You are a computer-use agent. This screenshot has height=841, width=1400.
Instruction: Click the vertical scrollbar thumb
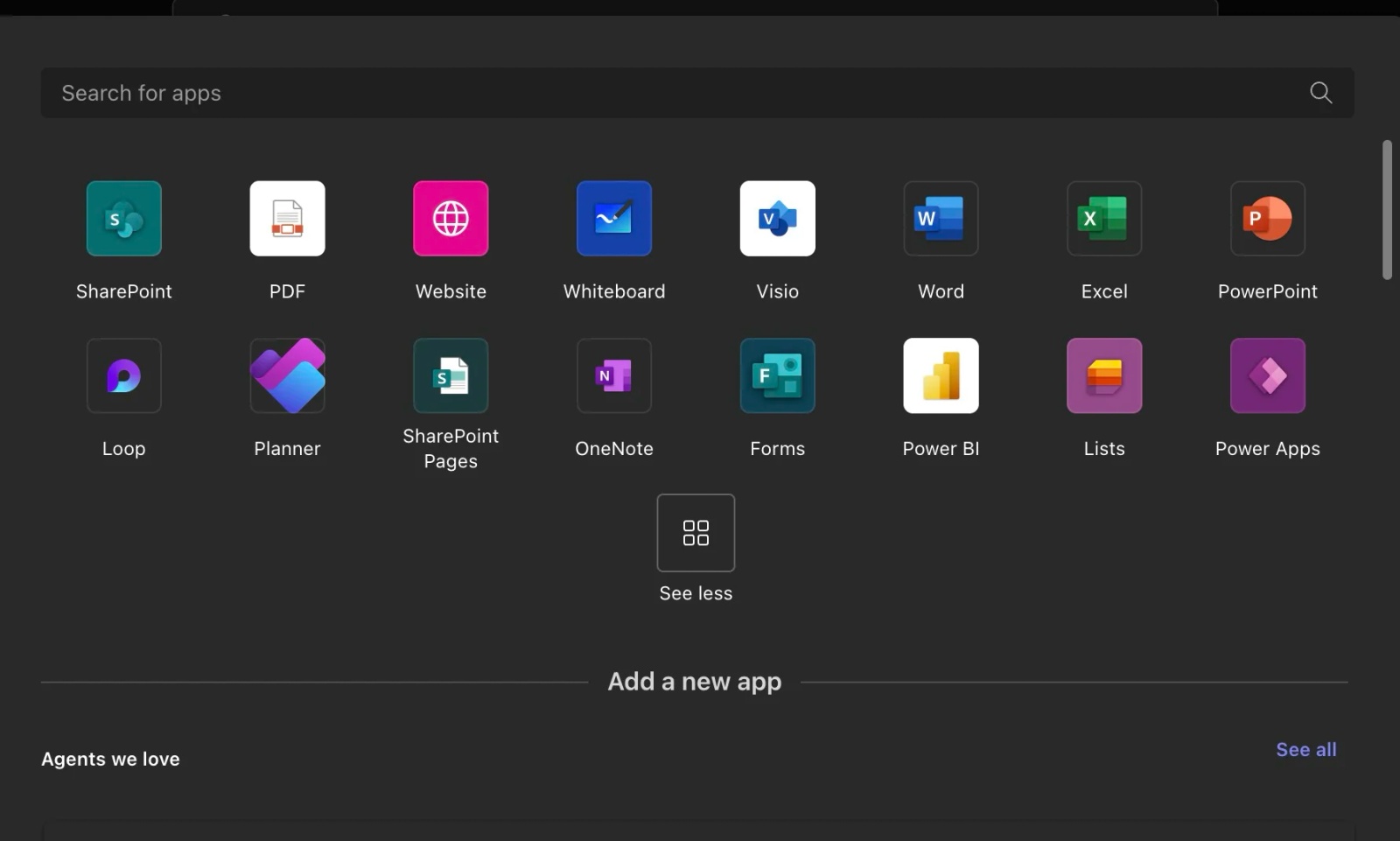1387,210
